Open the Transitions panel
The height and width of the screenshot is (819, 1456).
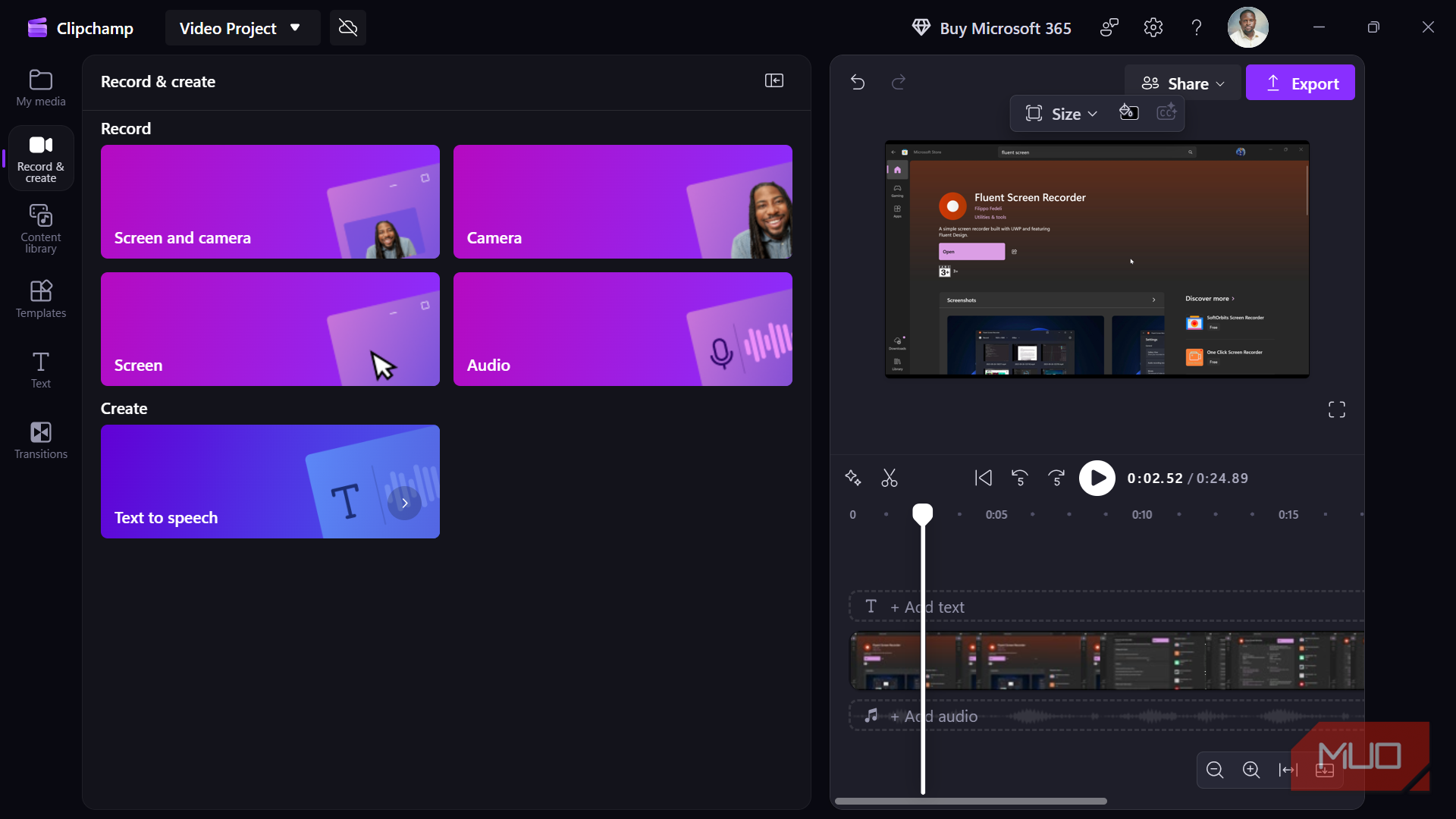coord(41,441)
